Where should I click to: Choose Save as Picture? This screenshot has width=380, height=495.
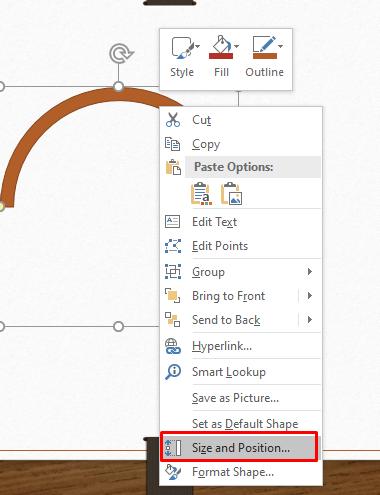[x=241, y=398]
